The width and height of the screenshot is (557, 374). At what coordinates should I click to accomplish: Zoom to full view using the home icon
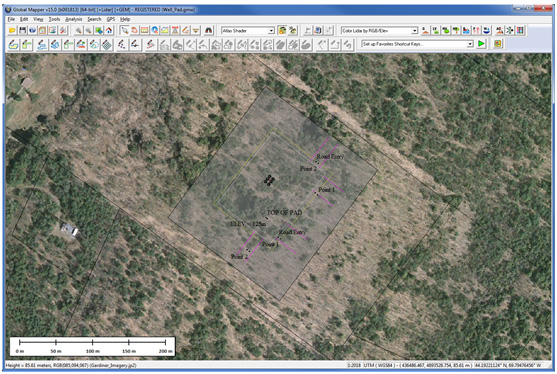click(108, 31)
